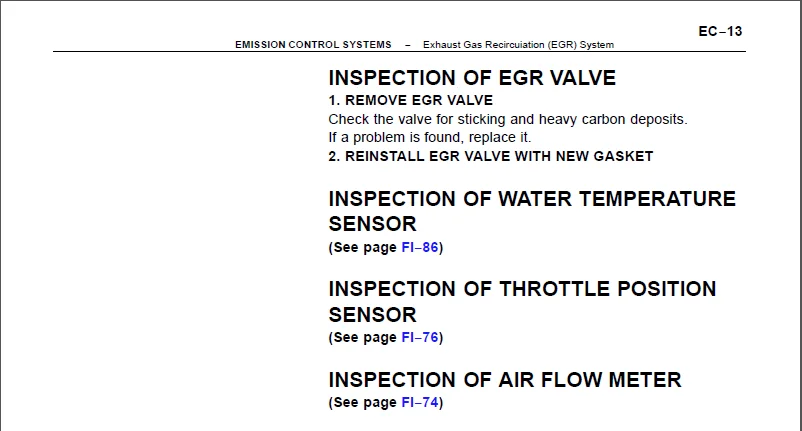The image size is (802, 431).
Task: Click "See page" text beside FI-86
Action: point(364,247)
